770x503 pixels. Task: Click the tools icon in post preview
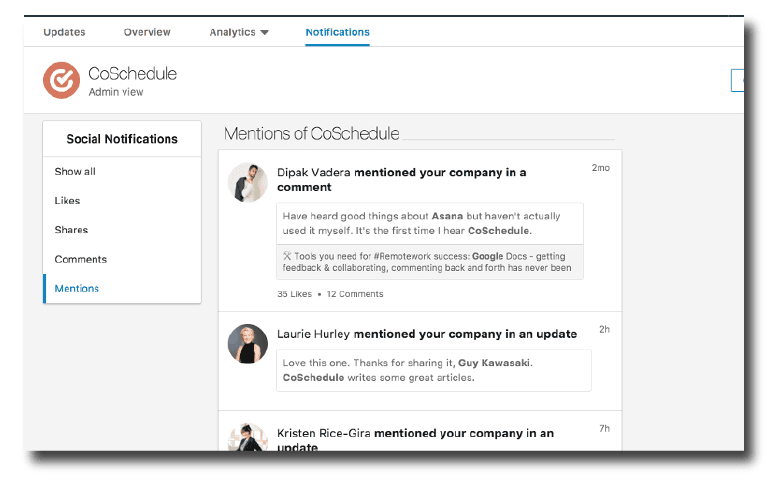[x=287, y=256]
